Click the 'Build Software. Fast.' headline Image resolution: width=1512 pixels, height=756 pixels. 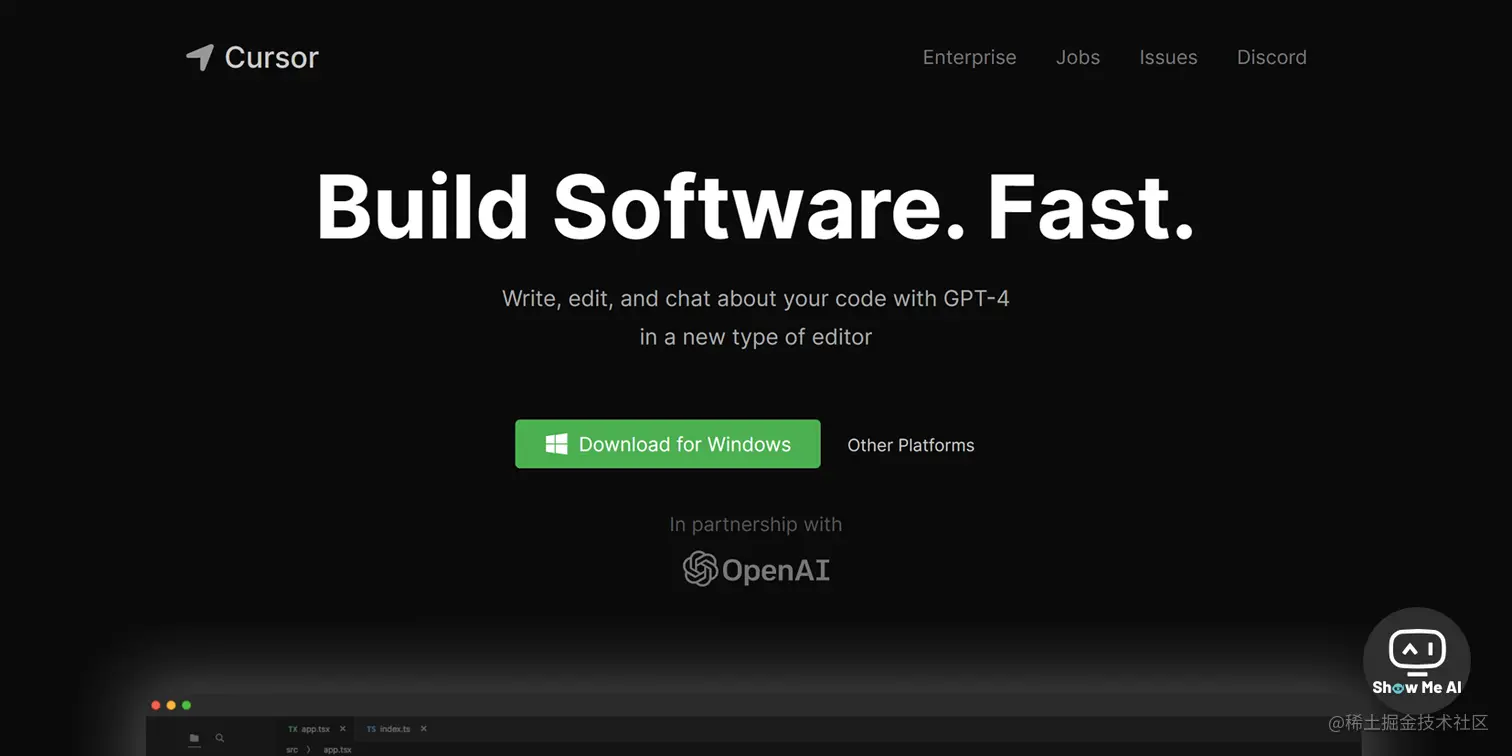coord(756,207)
